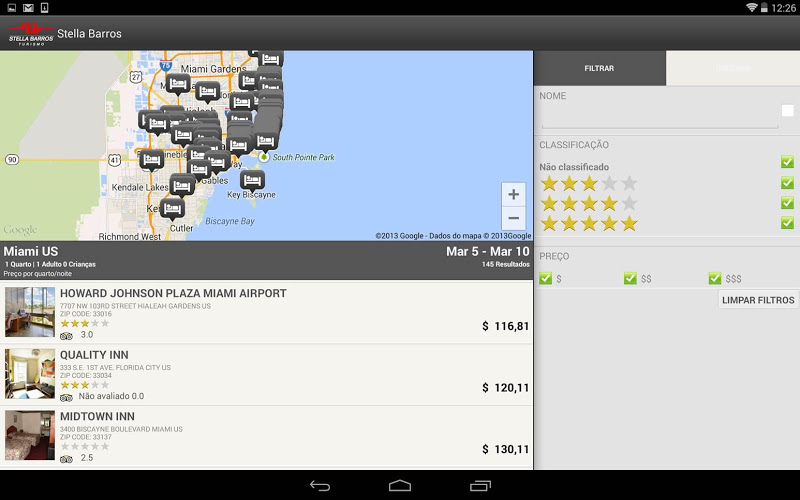This screenshot has width=800, height=500.
Task: Tap the Stella Barros logo icon
Action: [31, 34]
